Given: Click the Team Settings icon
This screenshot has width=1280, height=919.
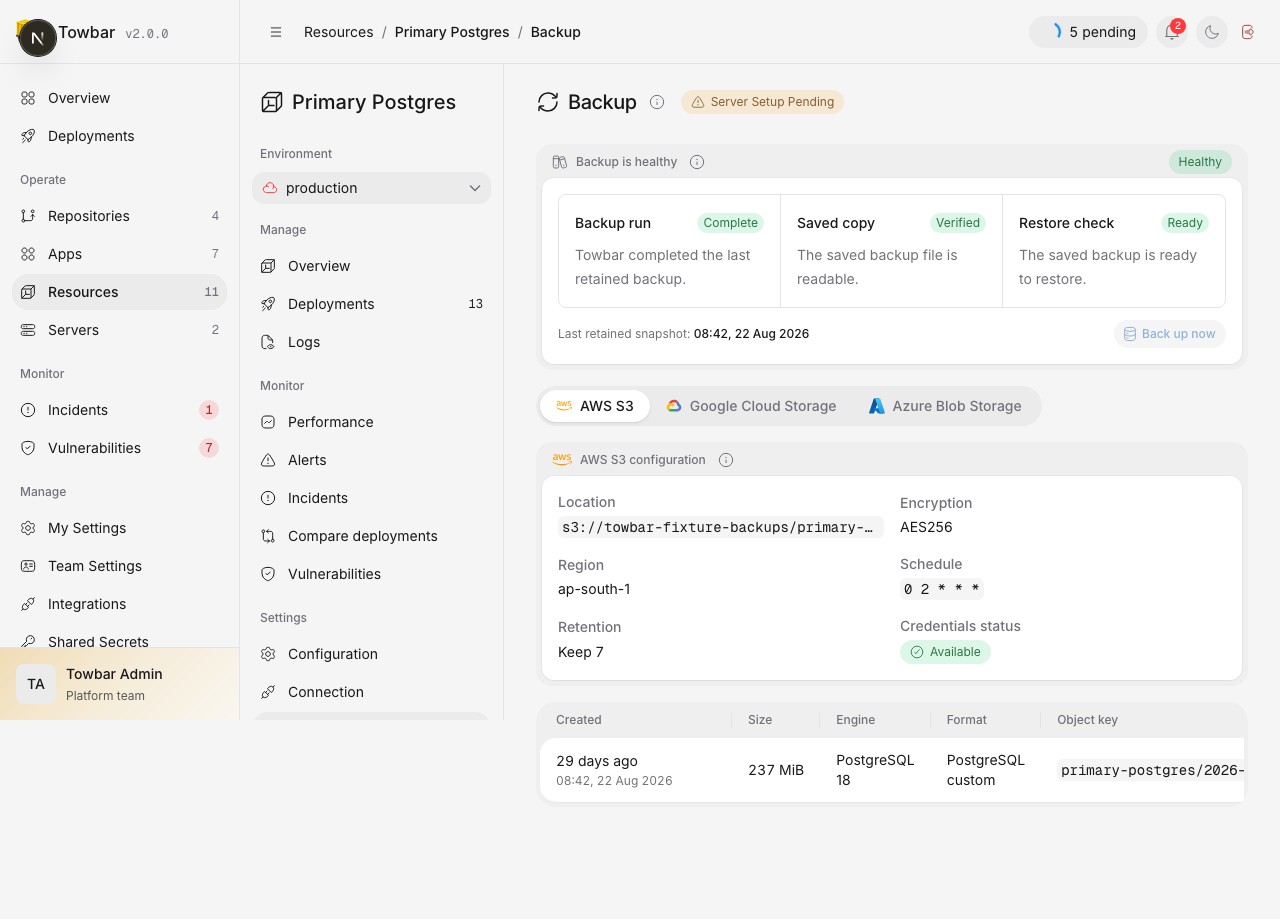Looking at the screenshot, I should click(28, 566).
